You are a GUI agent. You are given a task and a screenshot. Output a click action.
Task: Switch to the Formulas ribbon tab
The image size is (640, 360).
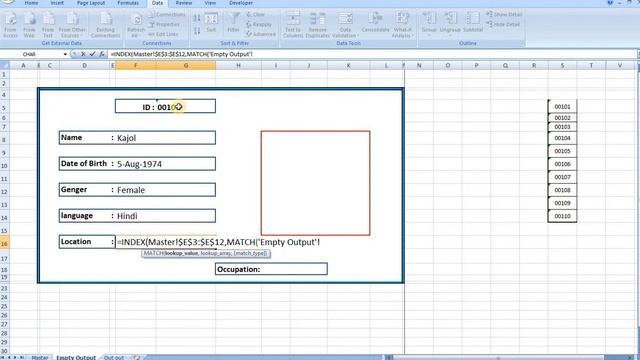[128, 3]
